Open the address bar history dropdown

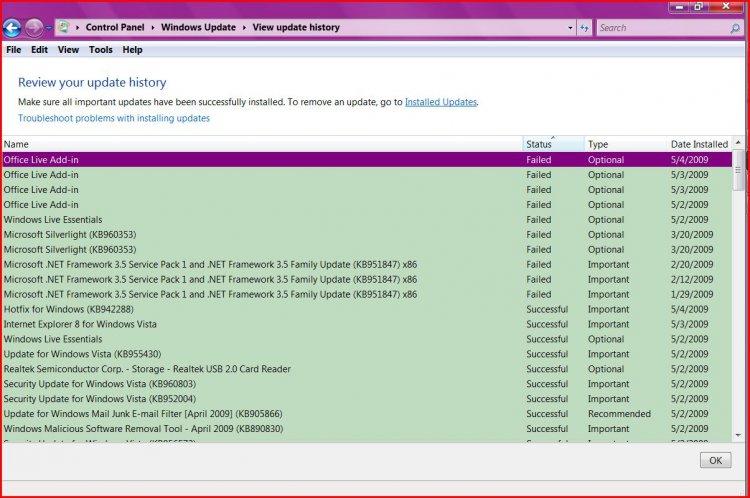coord(570,28)
